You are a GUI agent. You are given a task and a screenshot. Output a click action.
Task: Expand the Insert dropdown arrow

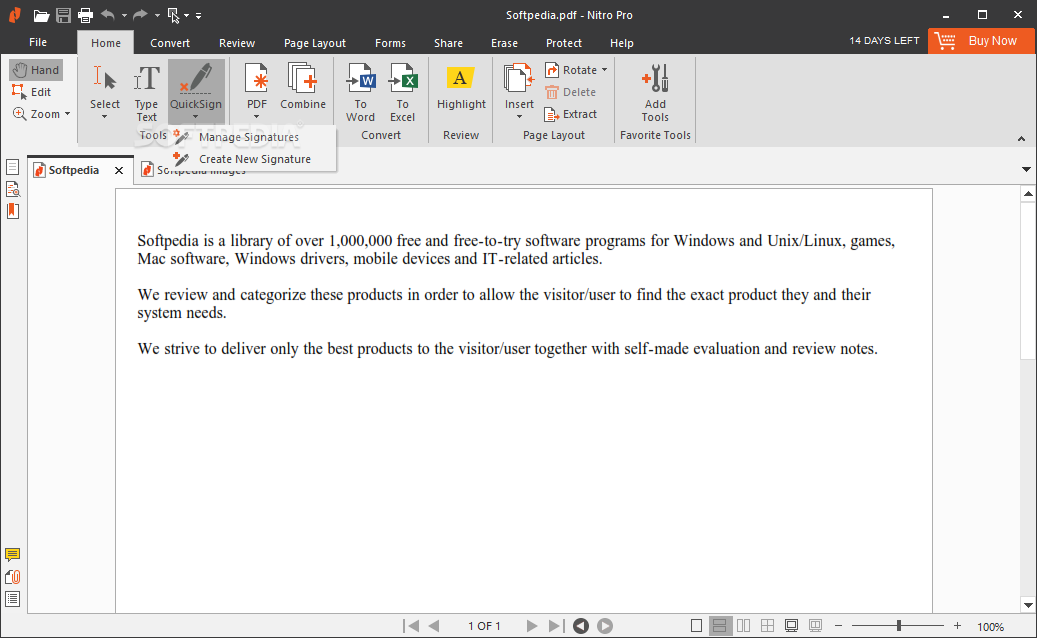tap(519, 117)
